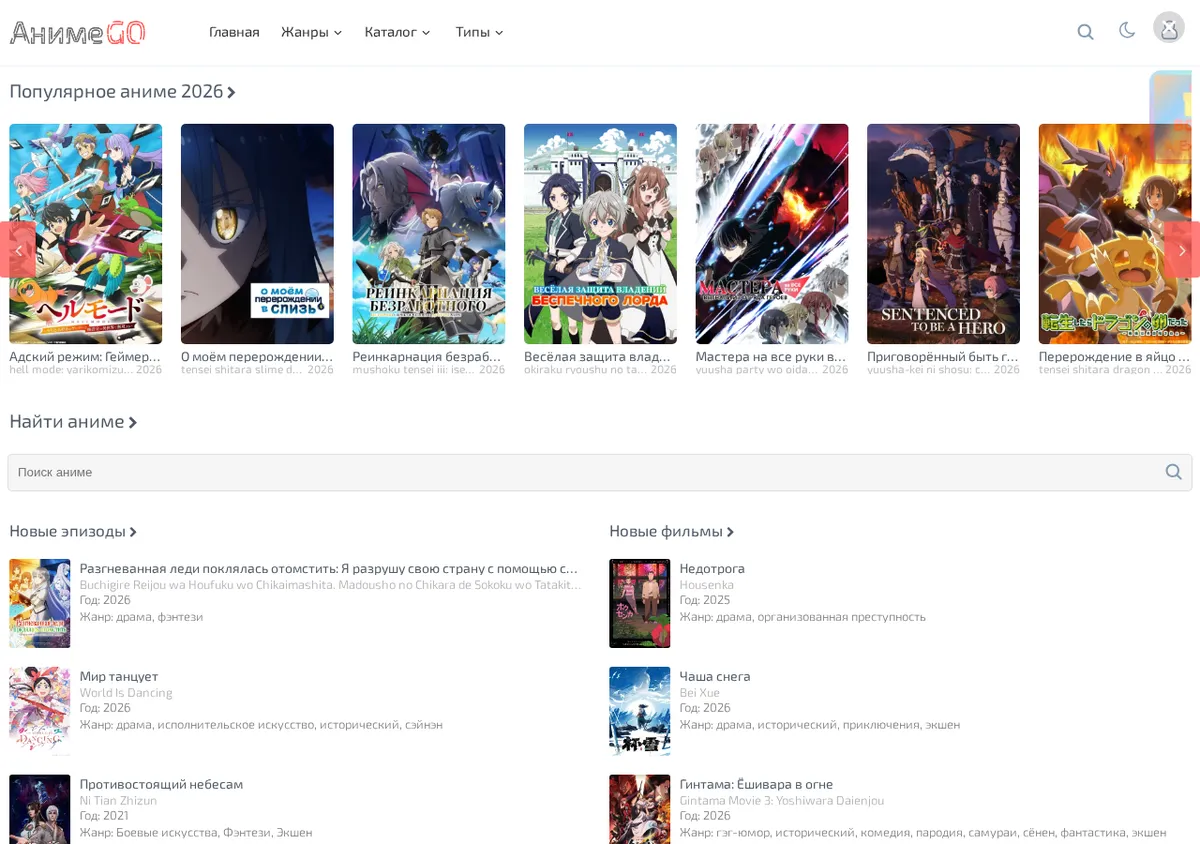Open the Недотрога film title

pos(712,569)
